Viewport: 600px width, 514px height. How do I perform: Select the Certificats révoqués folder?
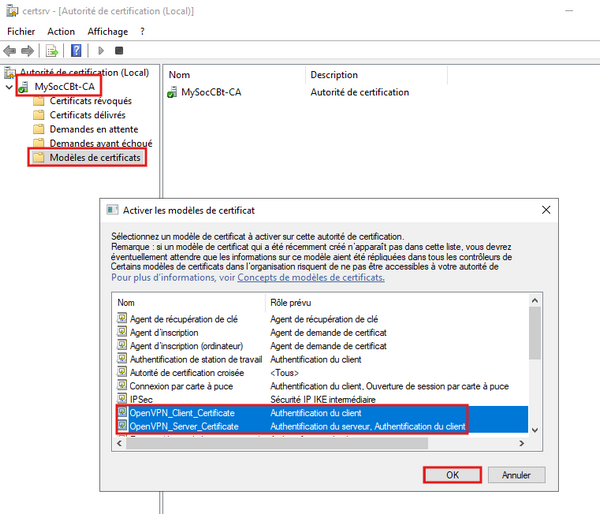[89, 101]
